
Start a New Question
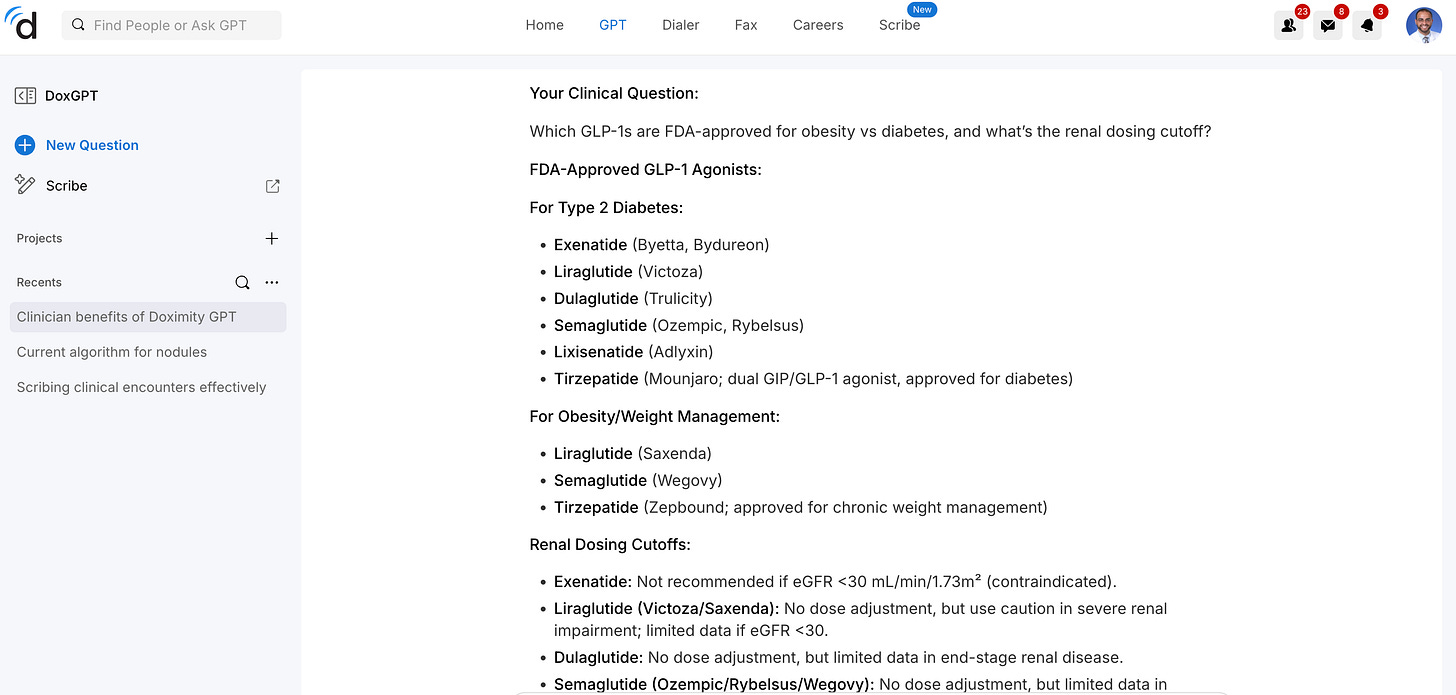click(92, 145)
